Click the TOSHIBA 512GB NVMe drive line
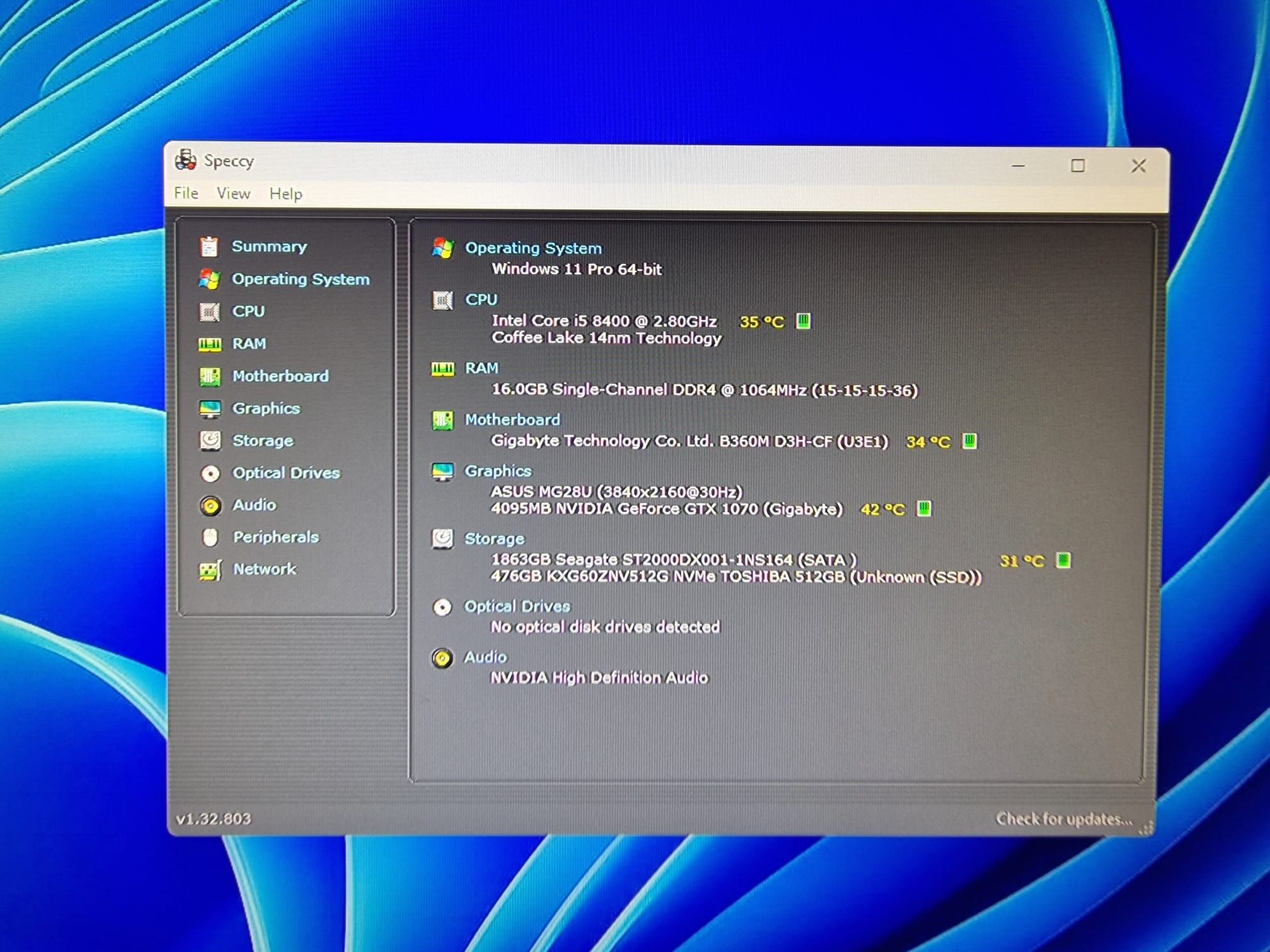This screenshot has height=952, width=1270. pyautogui.click(x=736, y=577)
